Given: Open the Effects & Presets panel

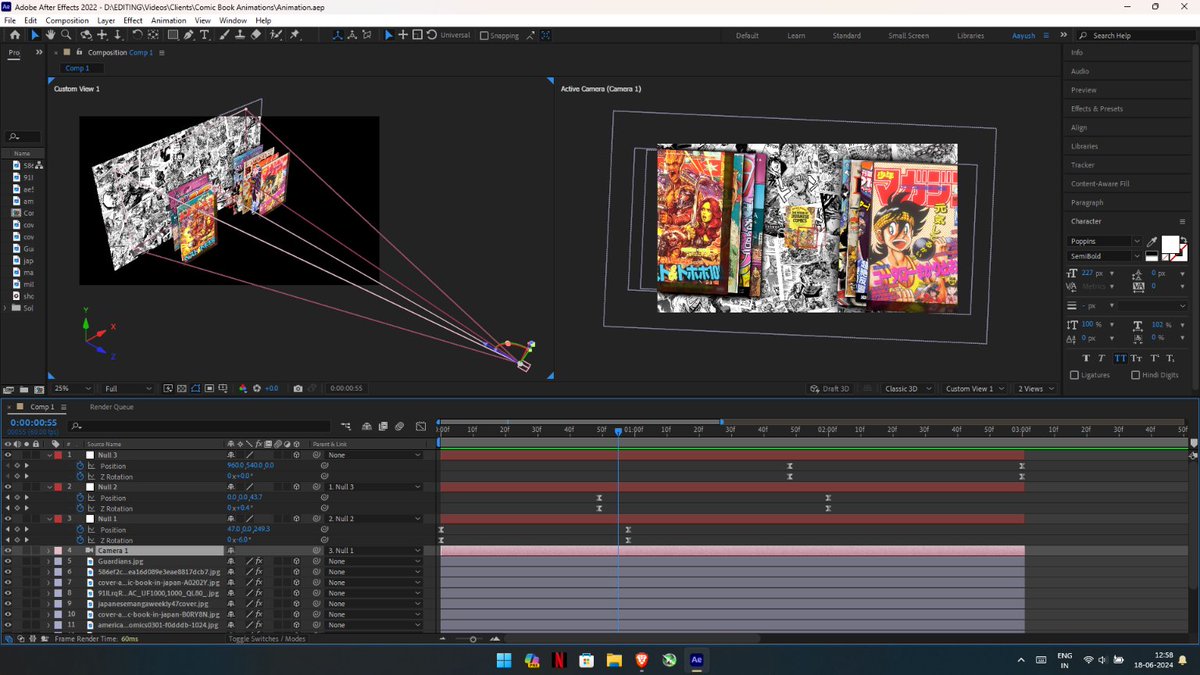Looking at the screenshot, I should coord(1097,109).
